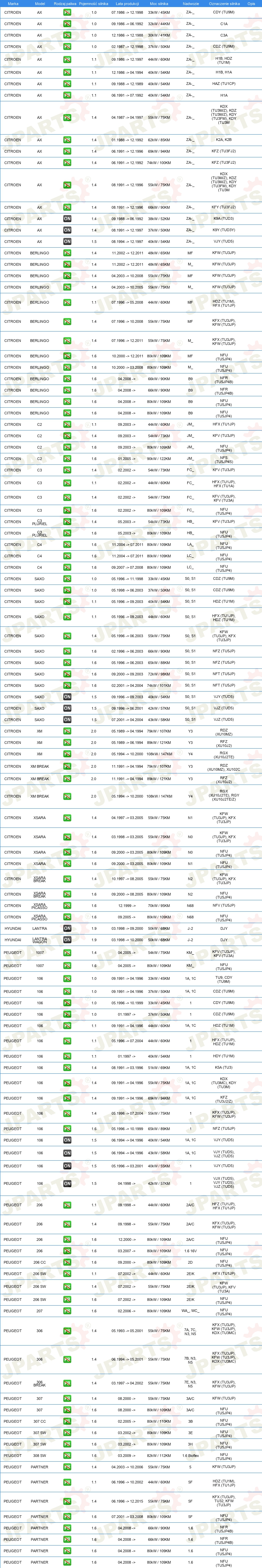Click petrol icon in Peugeot 206 CC row
The height and width of the screenshot is (1568, 262).
pos(67,1262)
